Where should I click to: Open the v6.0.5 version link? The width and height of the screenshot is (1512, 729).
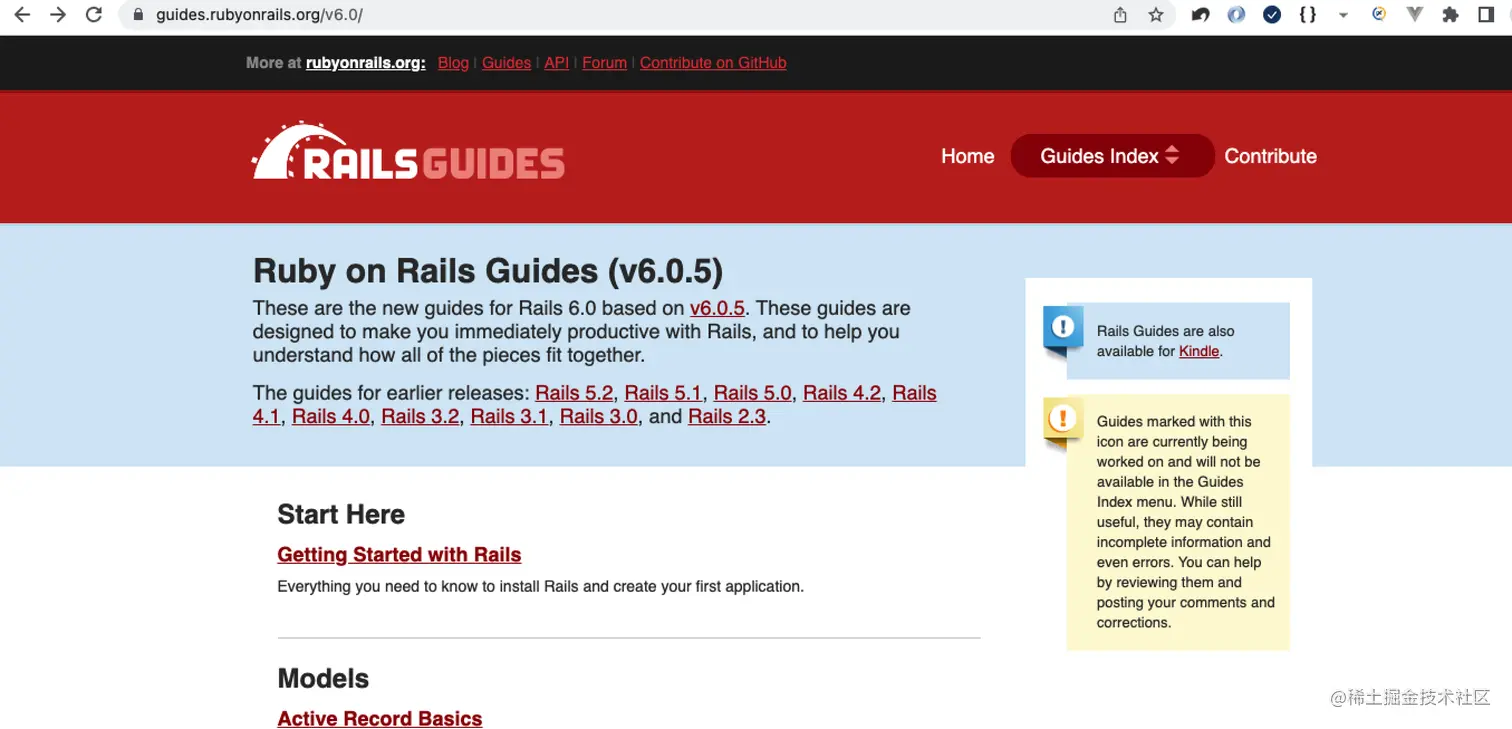point(717,308)
